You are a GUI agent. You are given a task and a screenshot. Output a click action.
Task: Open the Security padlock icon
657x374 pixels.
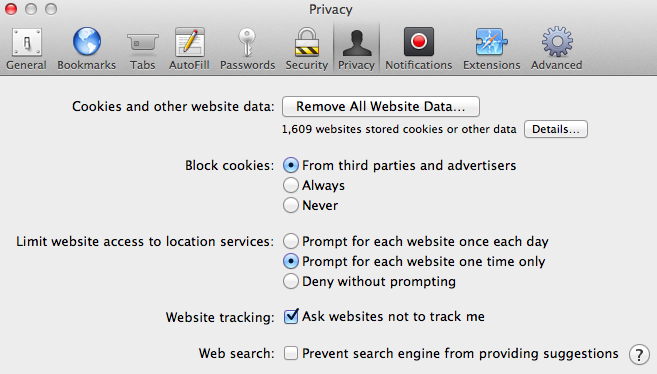point(307,42)
